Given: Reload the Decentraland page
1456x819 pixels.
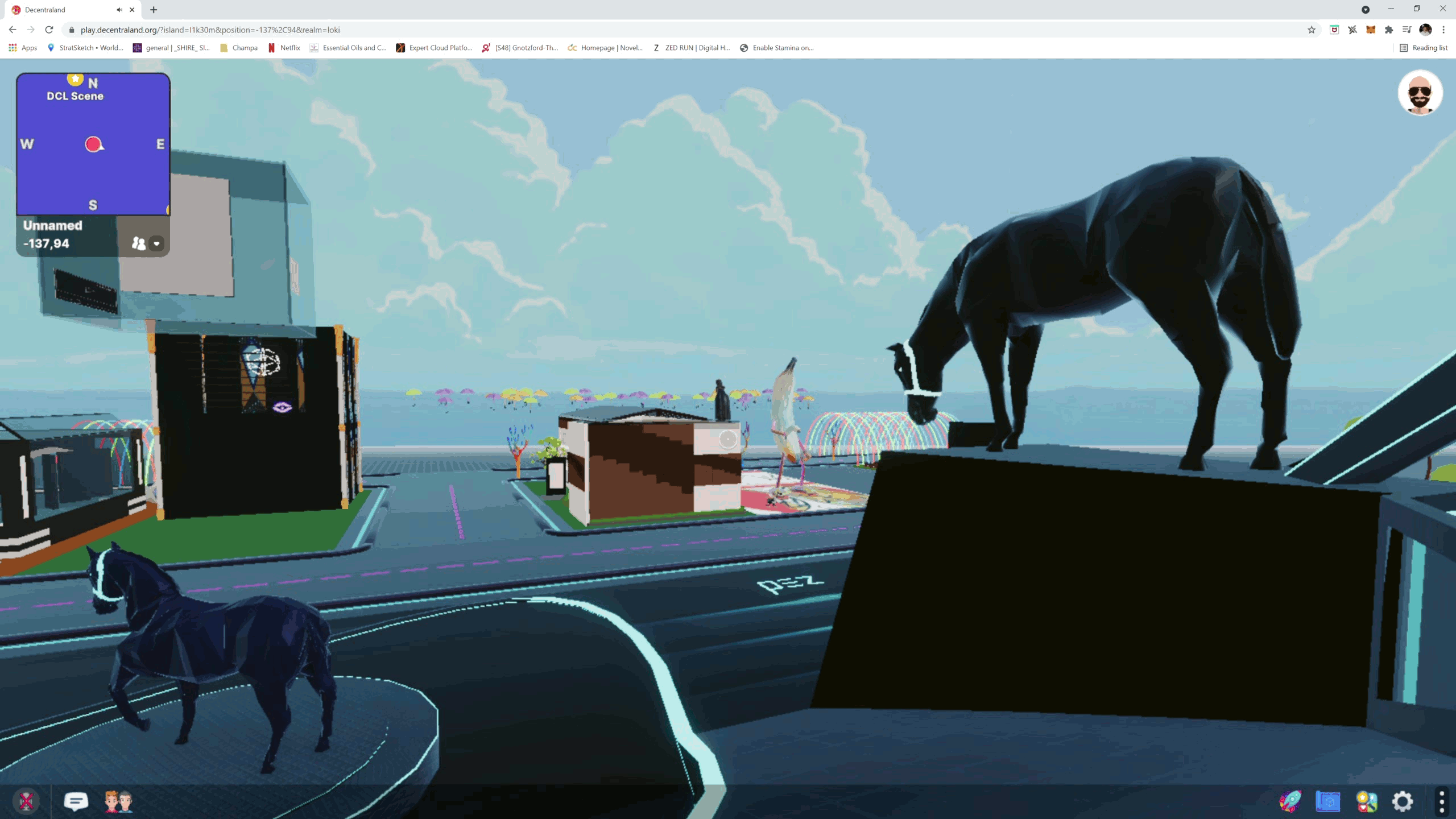Looking at the screenshot, I should click(49, 30).
